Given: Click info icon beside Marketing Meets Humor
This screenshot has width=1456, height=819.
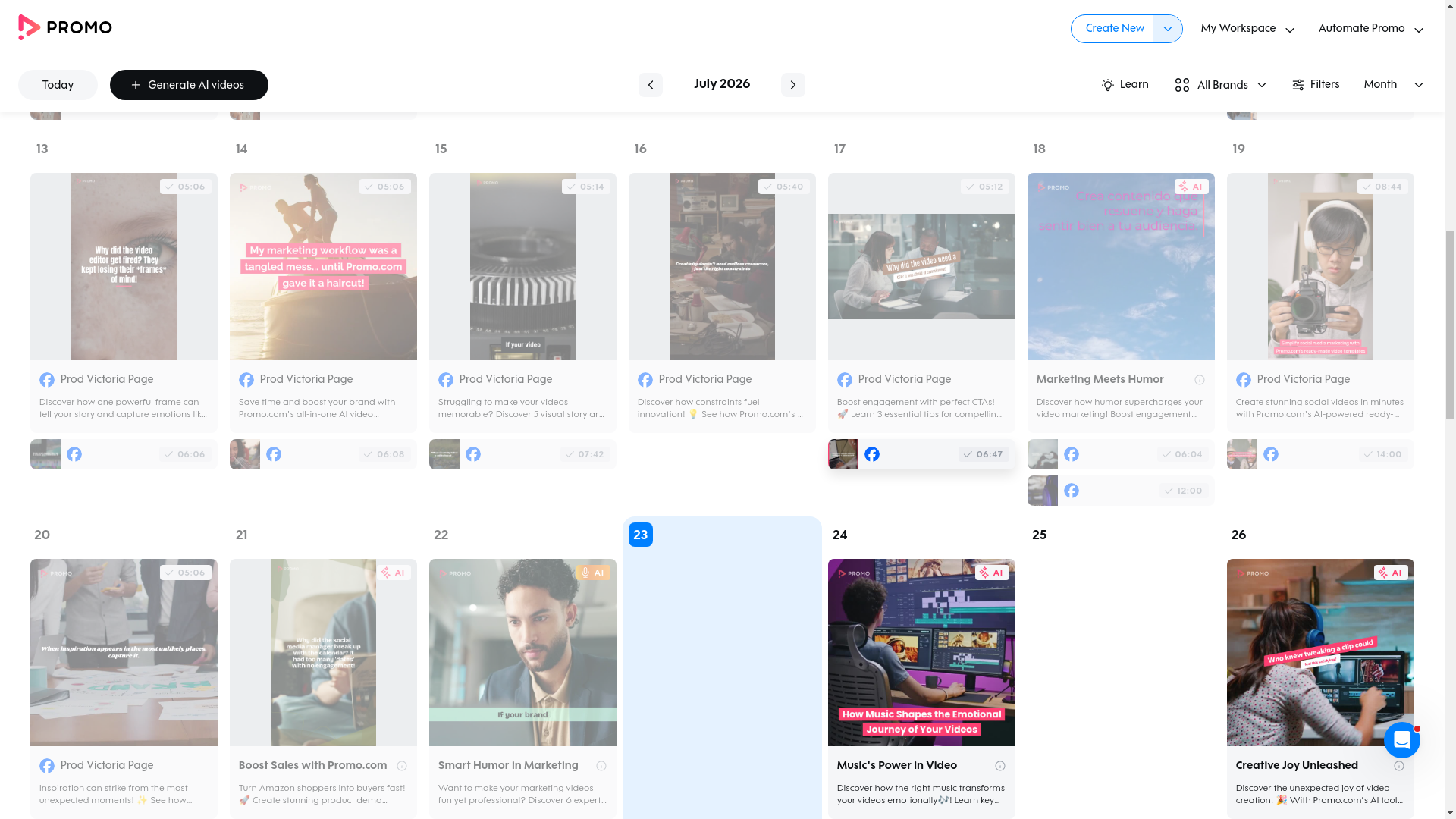Looking at the screenshot, I should (1199, 380).
